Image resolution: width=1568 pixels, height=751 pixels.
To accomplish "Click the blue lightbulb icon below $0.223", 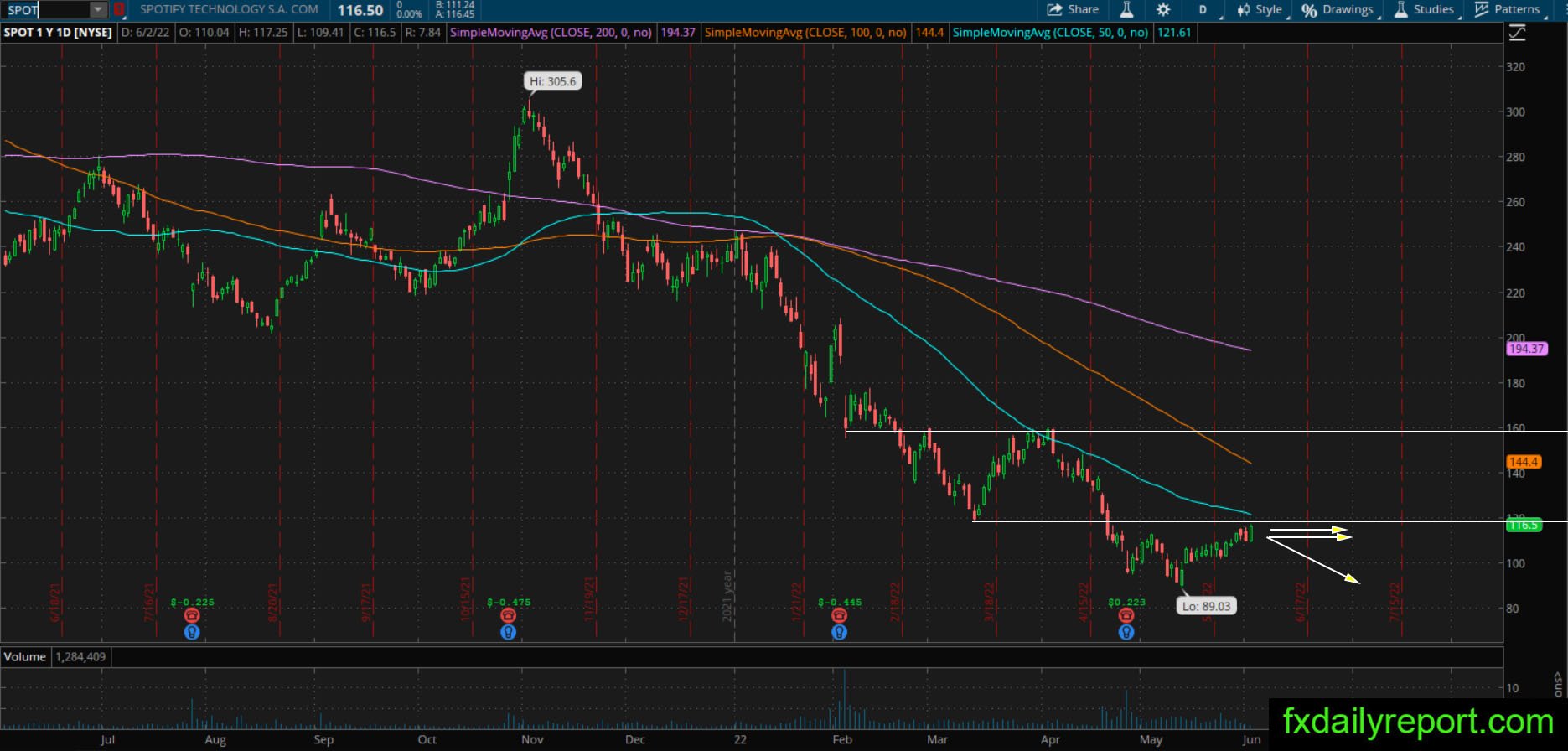I will point(1126,633).
